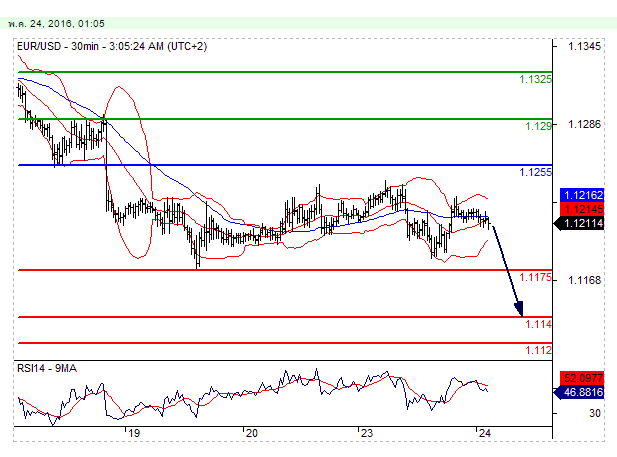Click the red support label 1.1175

coord(535,277)
